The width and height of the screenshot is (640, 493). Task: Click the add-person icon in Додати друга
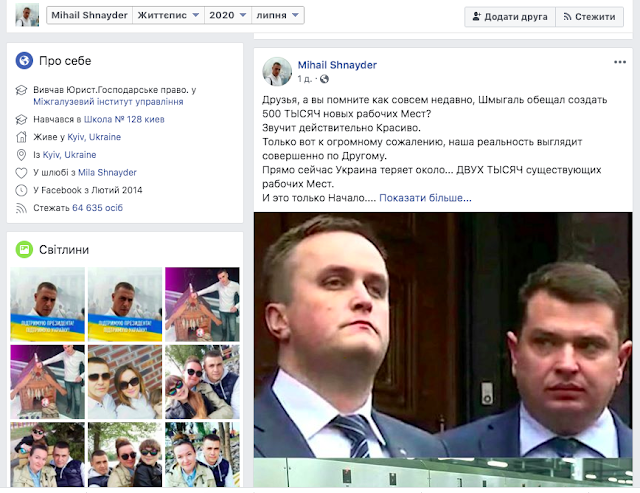[476, 16]
